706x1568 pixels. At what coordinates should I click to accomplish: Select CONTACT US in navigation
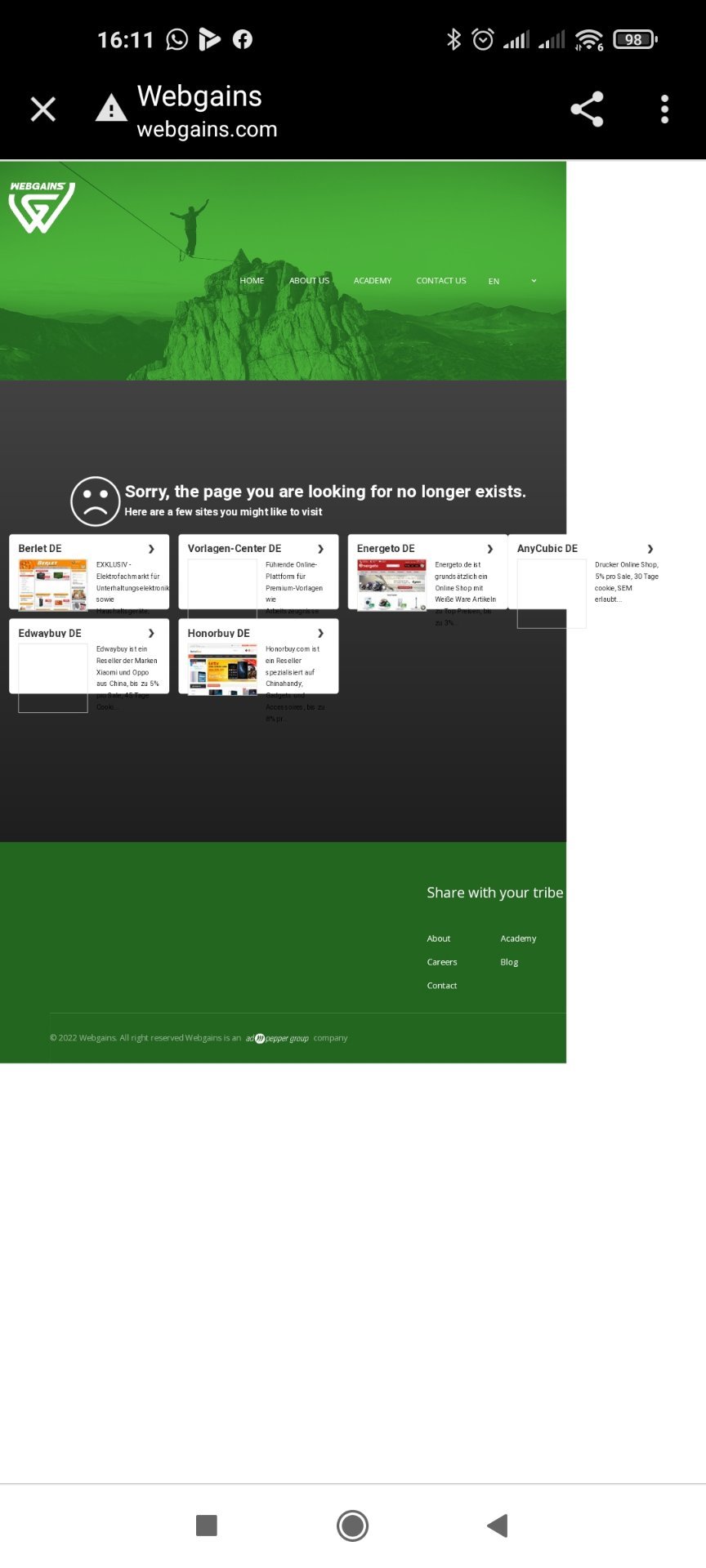pos(441,281)
